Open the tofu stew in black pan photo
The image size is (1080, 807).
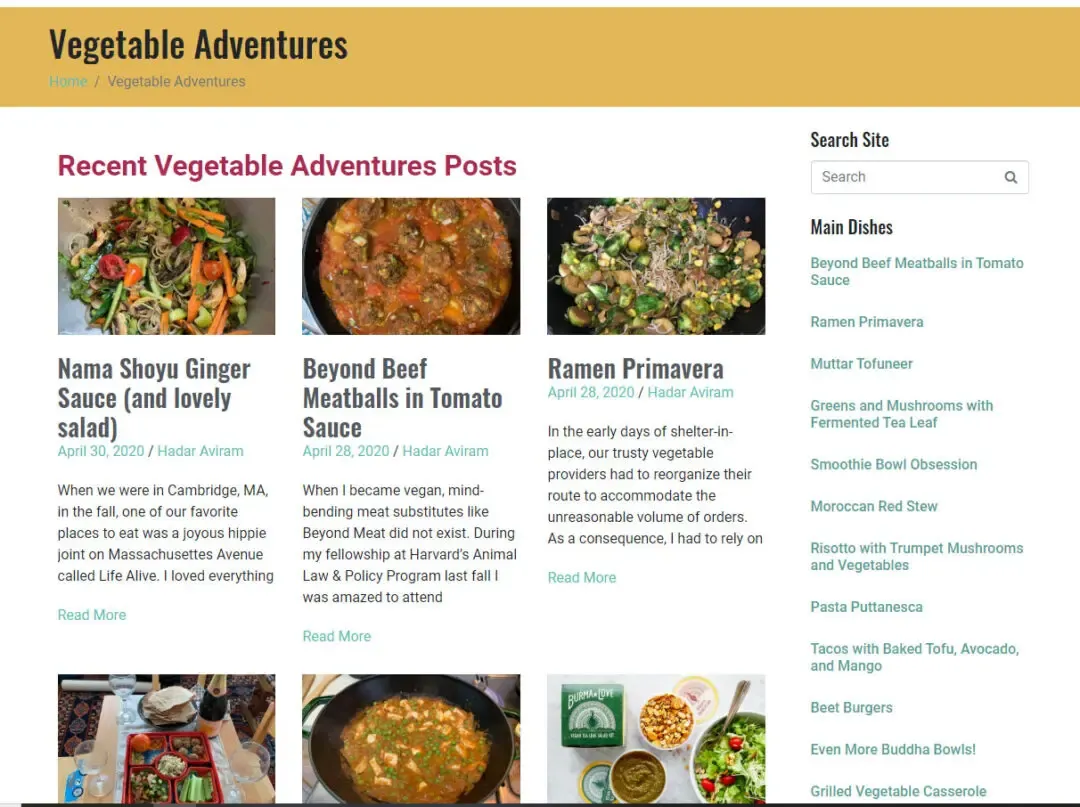[x=411, y=738]
